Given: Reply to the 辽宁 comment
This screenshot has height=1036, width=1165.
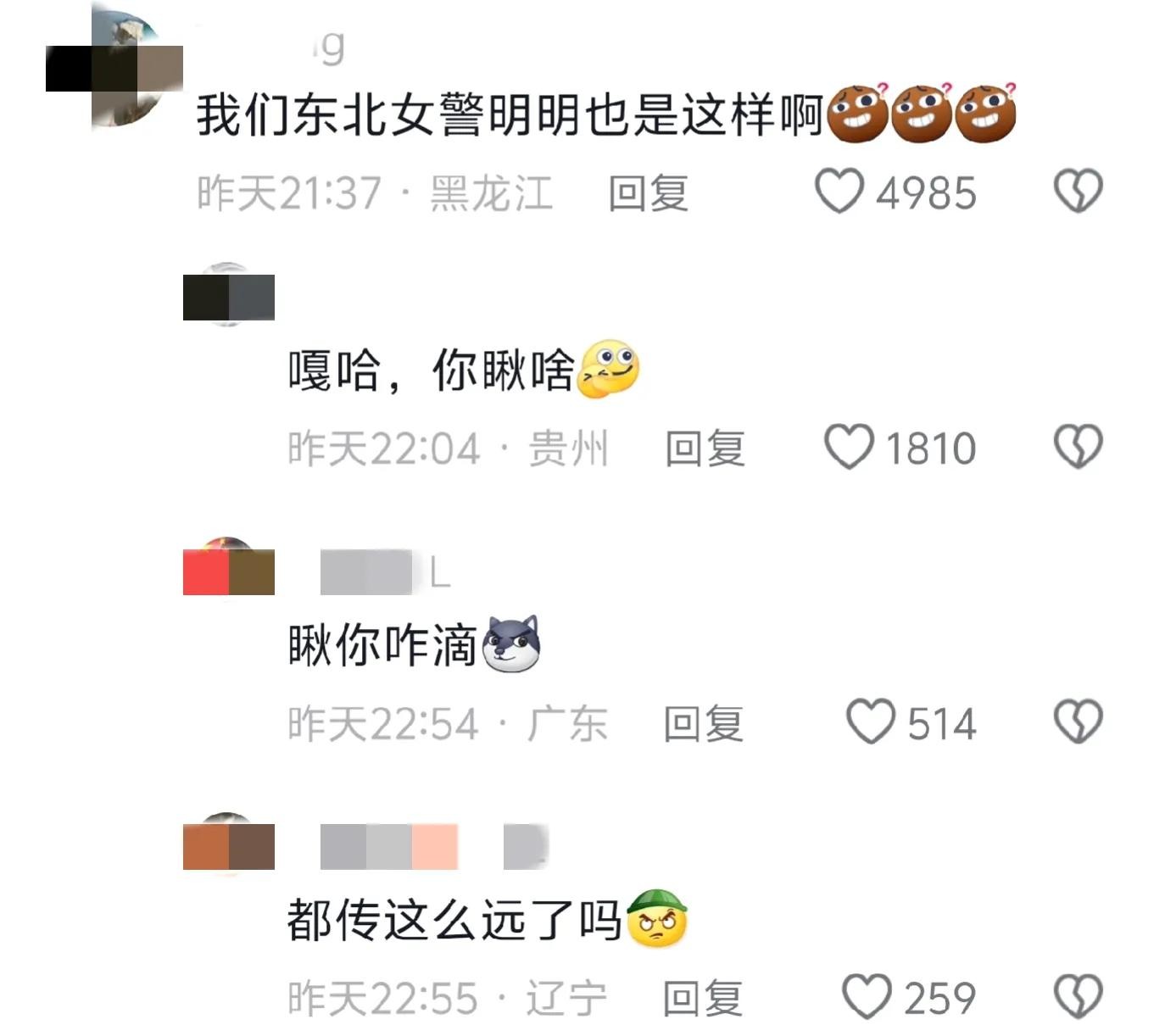Looking at the screenshot, I should pos(702,999).
